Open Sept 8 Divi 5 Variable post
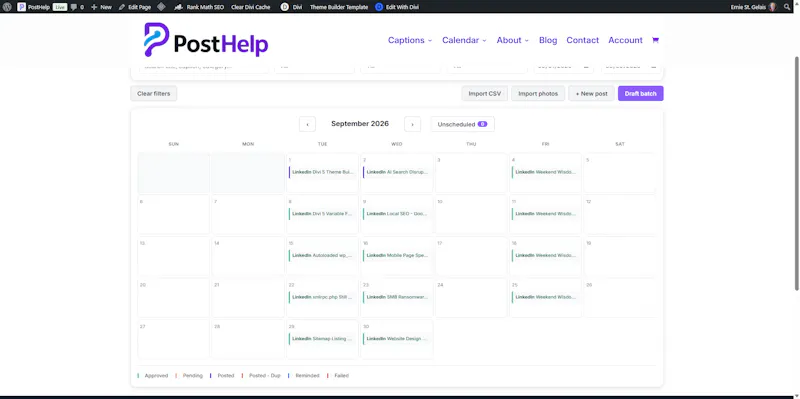The width and height of the screenshot is (800, 399). coord(322,214)
